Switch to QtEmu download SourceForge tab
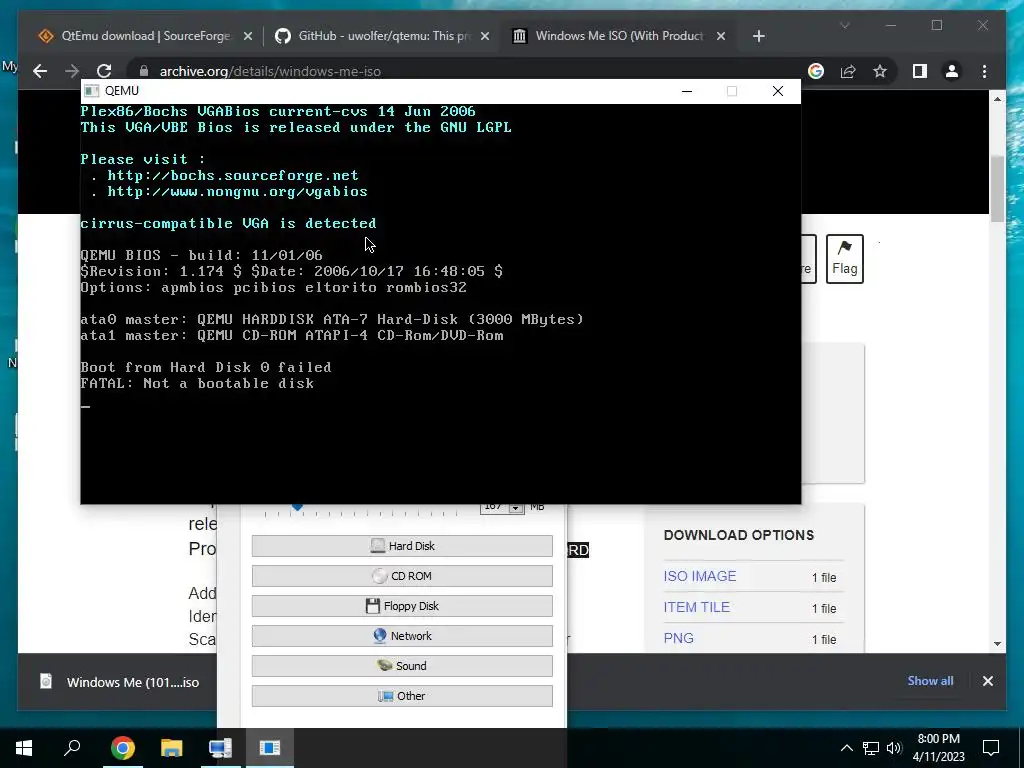The height and width of the screenshot is (768, 1024). pos(145,36)
